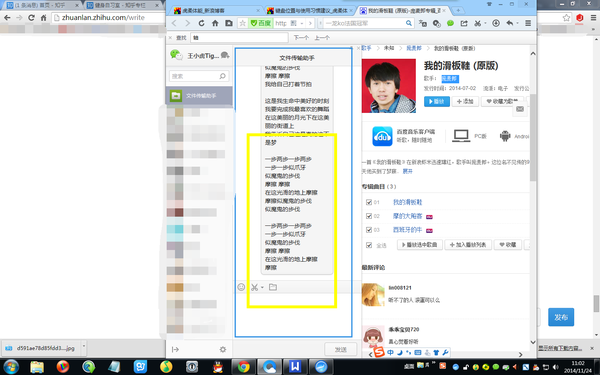Screen dimensions: 600x375
Task: Open the QQ penguin icon on taskbar
Action: 218,367
